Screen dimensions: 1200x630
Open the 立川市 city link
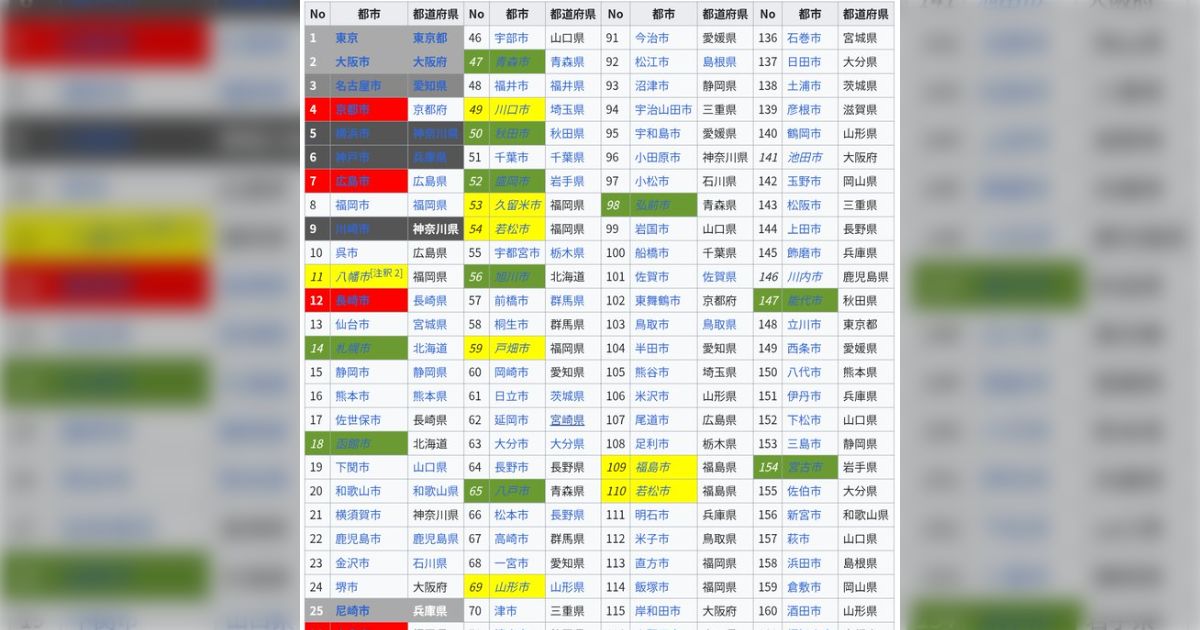(x=804, y=325)
